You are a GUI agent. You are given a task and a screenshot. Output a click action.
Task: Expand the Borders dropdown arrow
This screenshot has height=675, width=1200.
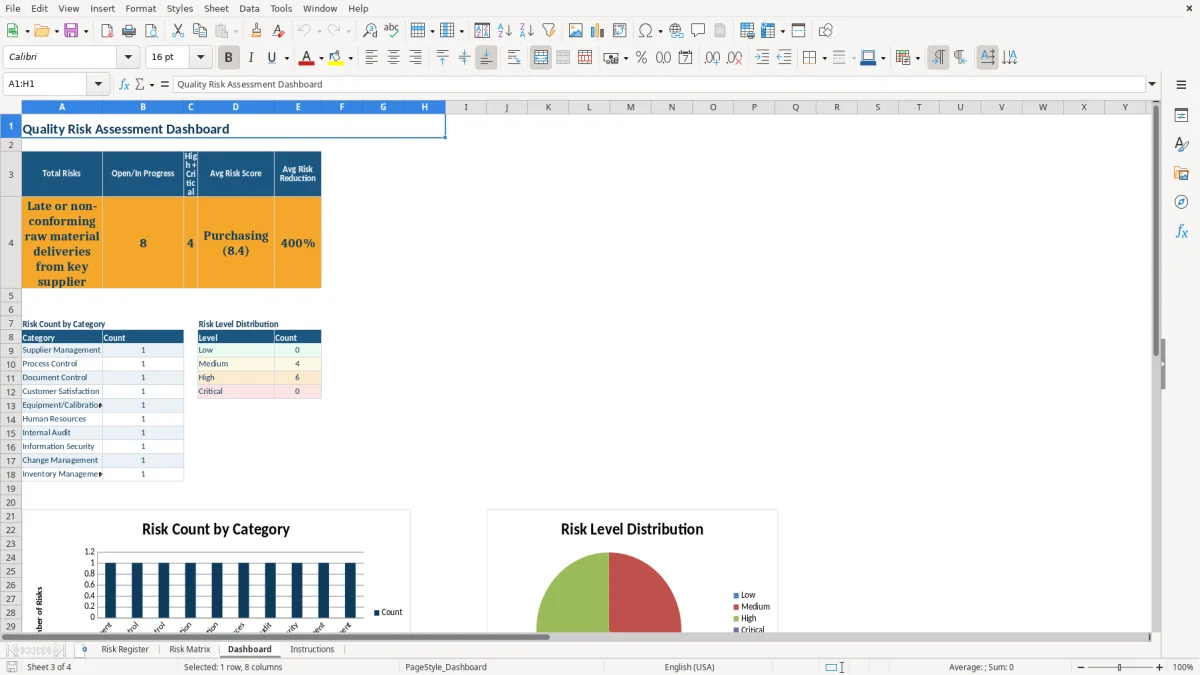pyautogui.click(x=824, y=58)
